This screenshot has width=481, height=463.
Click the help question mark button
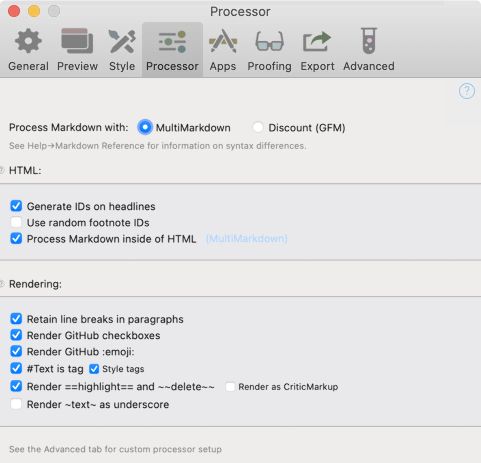click(x=467, y=91)
